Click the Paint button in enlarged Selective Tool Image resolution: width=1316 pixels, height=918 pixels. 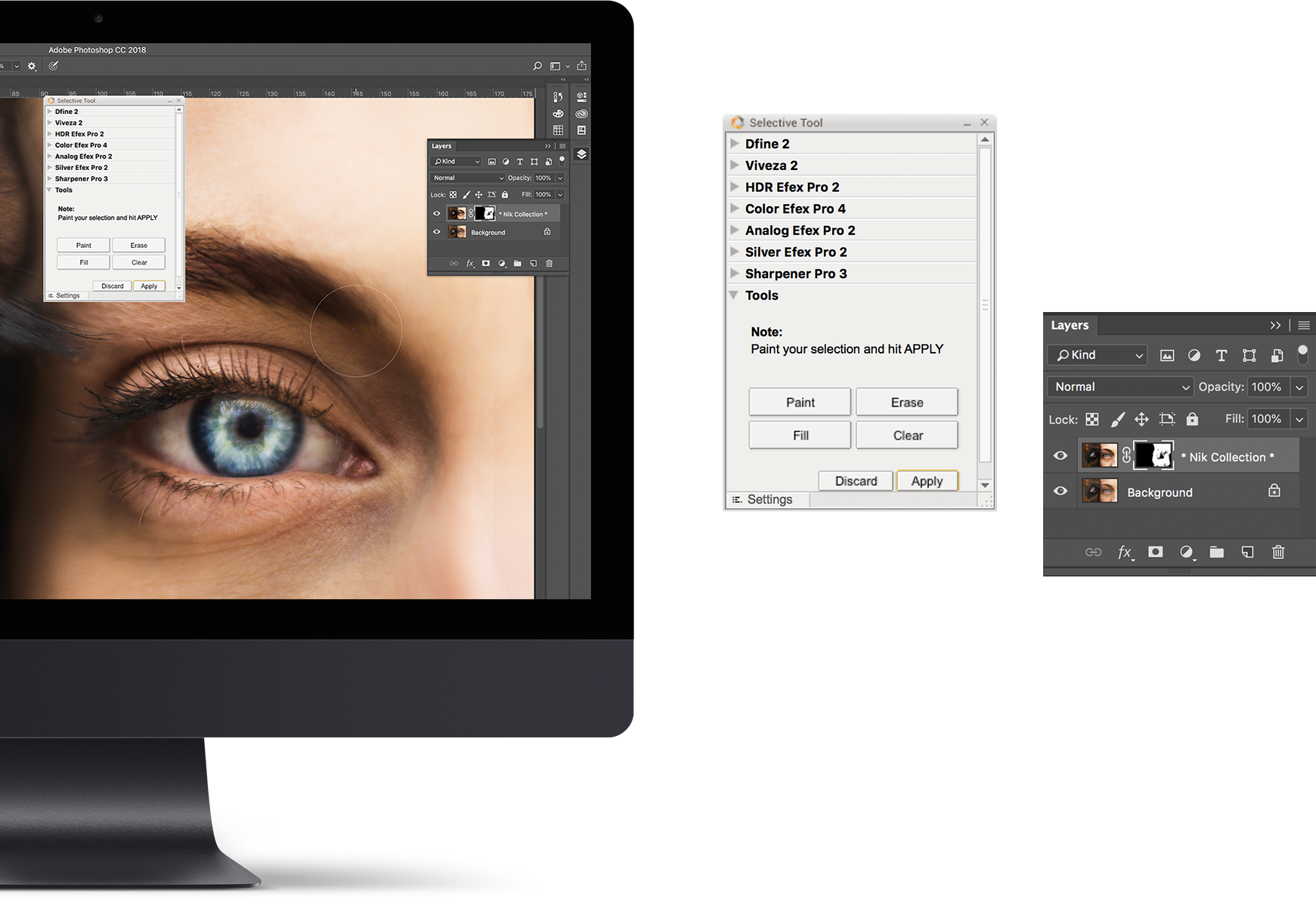(x=800, y=402)
